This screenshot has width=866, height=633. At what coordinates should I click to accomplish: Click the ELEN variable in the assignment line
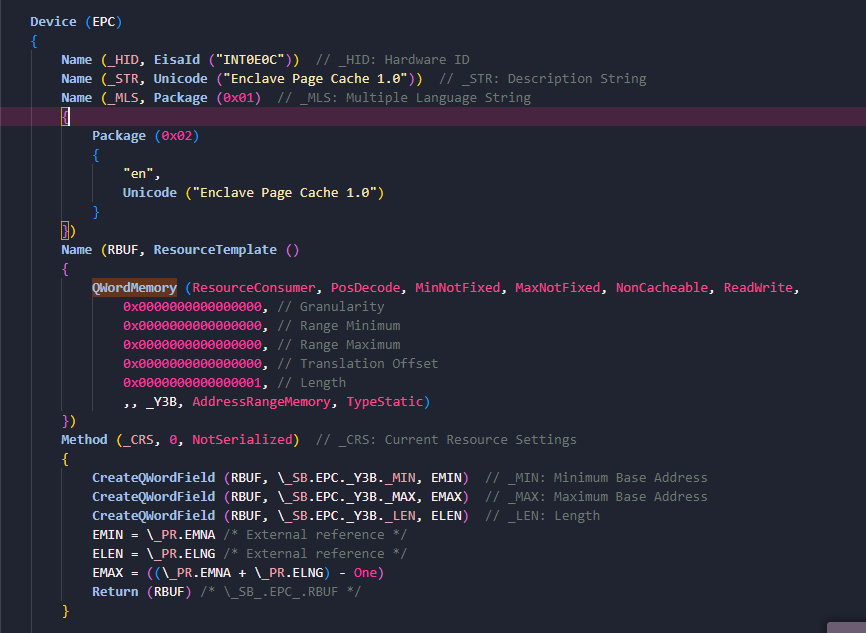tap(108, 553)
